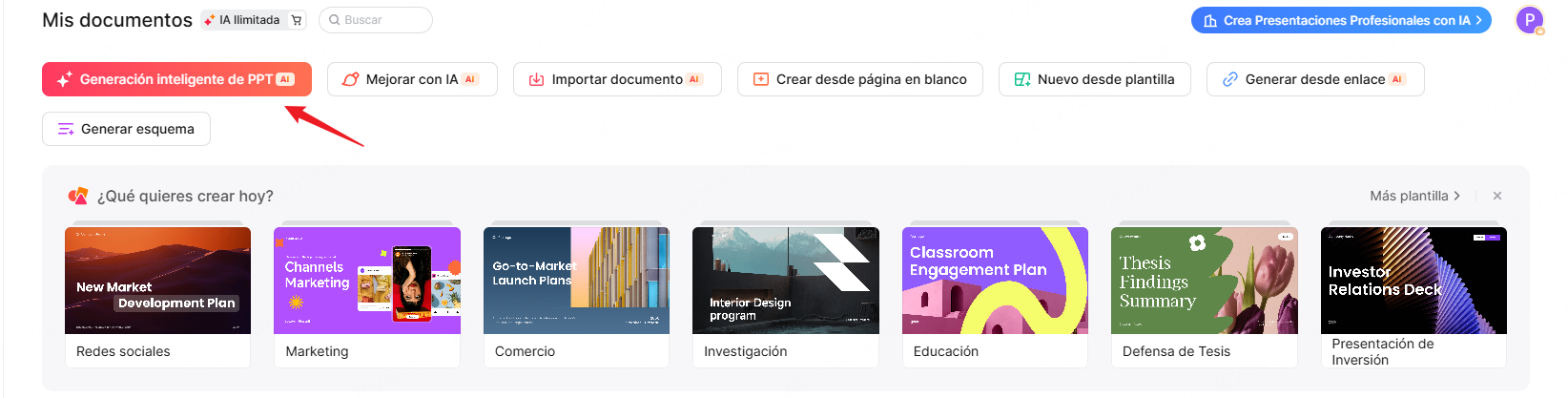The image size is (1568, 398).
Task: Open the purple P profile avatar
Action: (x=1529, y=20)
